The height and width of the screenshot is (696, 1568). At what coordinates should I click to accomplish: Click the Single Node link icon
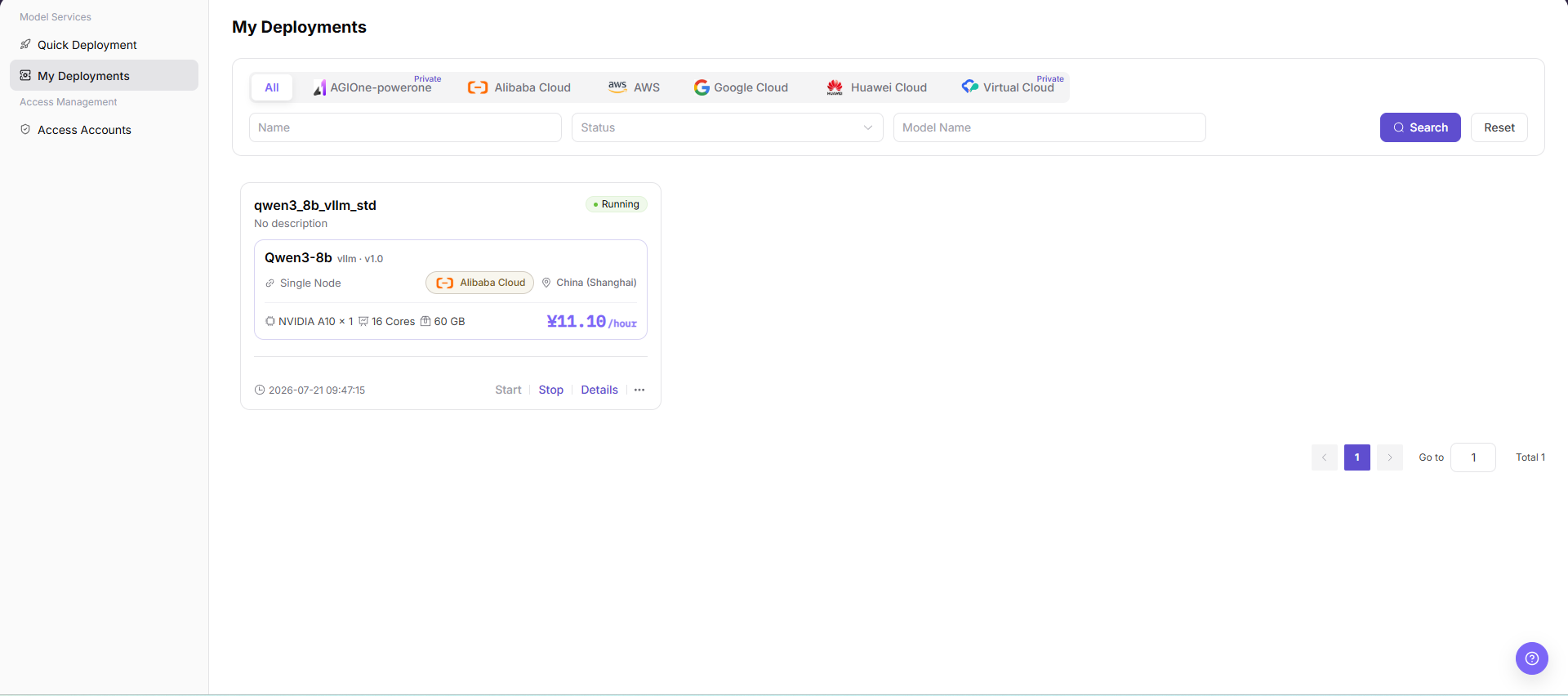[269, 283]
